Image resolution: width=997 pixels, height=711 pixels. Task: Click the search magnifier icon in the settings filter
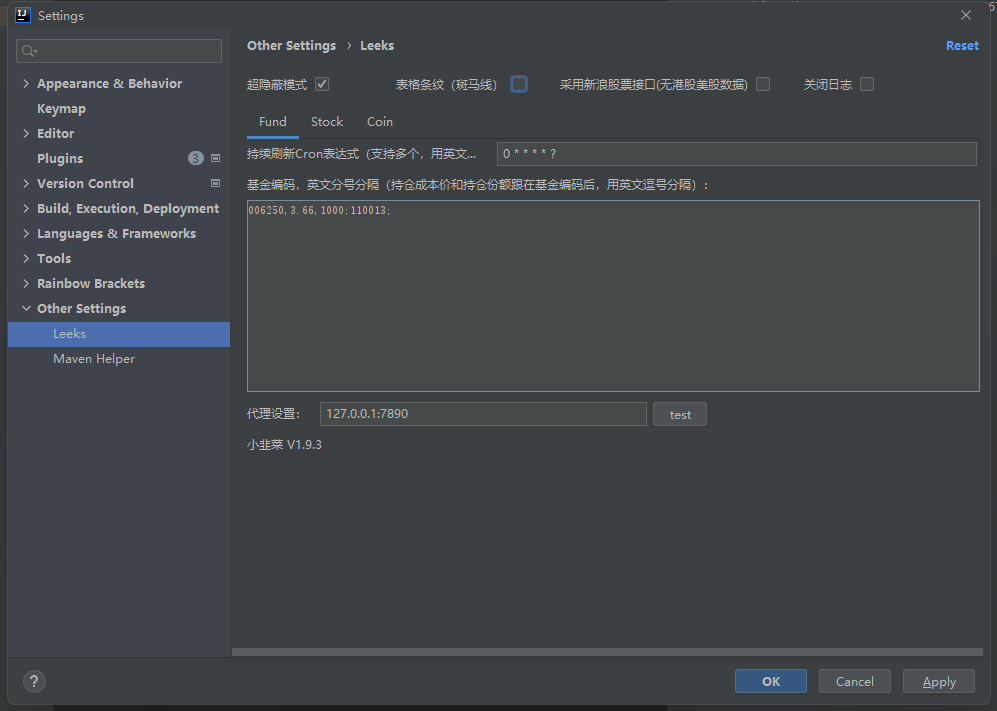click(x=29, y=51)
